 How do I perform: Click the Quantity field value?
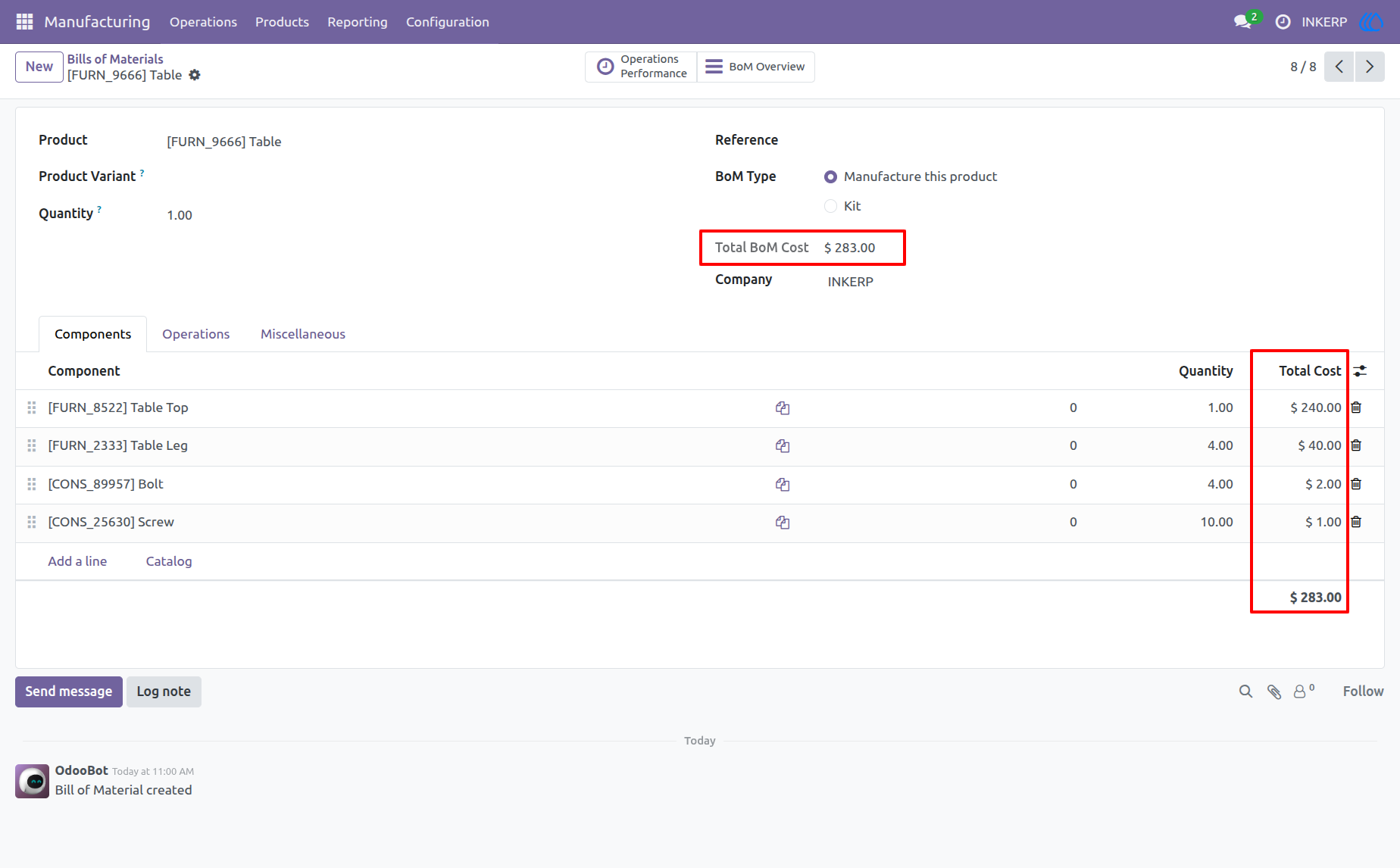click(x=180, y=215)
